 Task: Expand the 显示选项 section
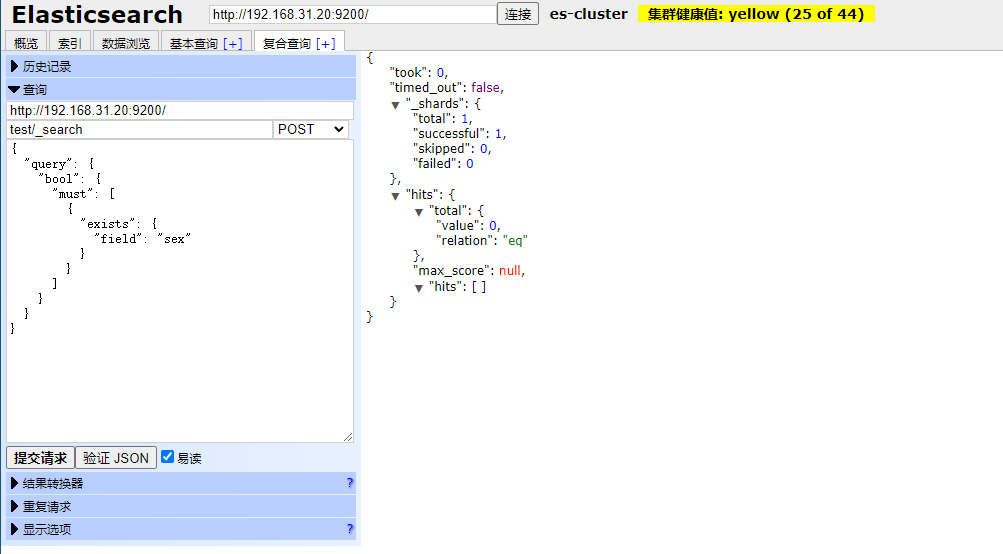(x=181, y=530)
